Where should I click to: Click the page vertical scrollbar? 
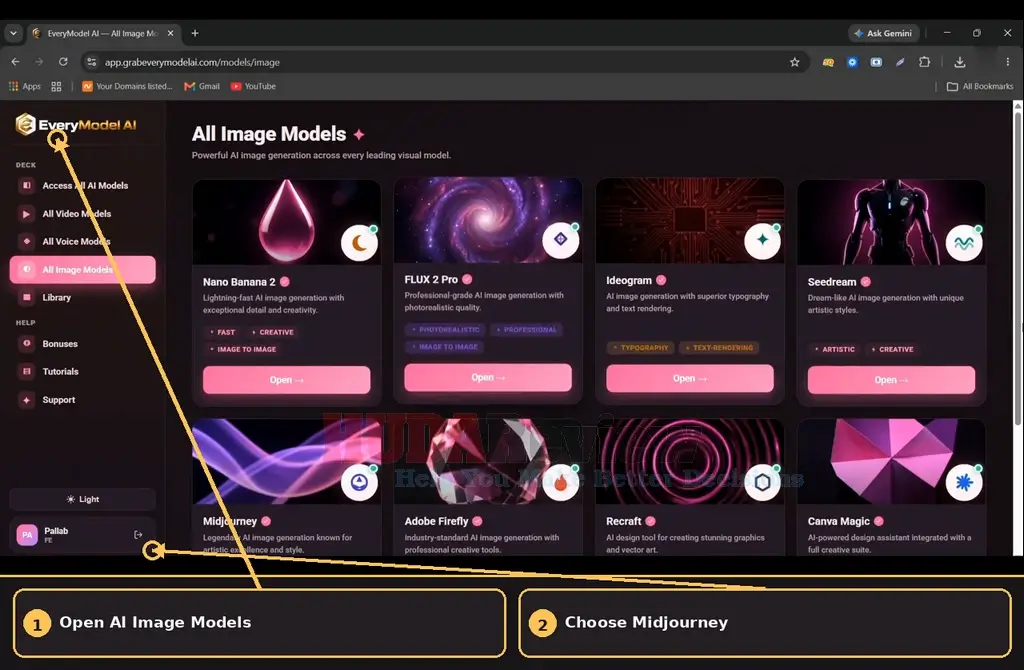pos(1017,268)
